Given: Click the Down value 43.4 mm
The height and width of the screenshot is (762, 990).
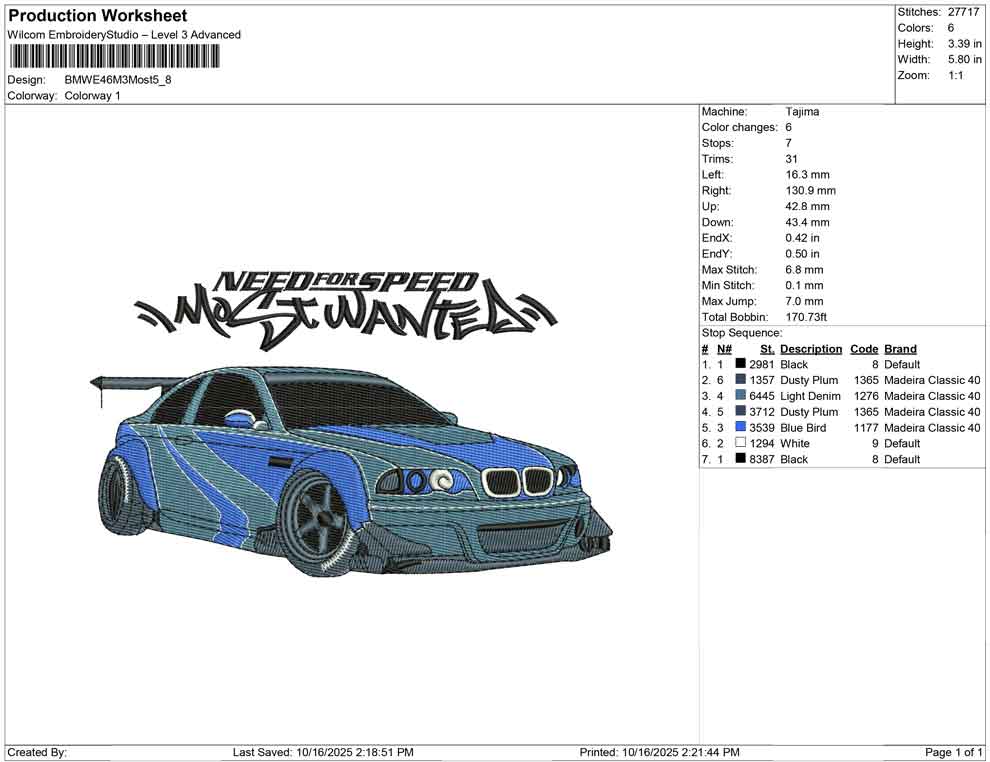Looking at the screenshot, I should point(808,222).
